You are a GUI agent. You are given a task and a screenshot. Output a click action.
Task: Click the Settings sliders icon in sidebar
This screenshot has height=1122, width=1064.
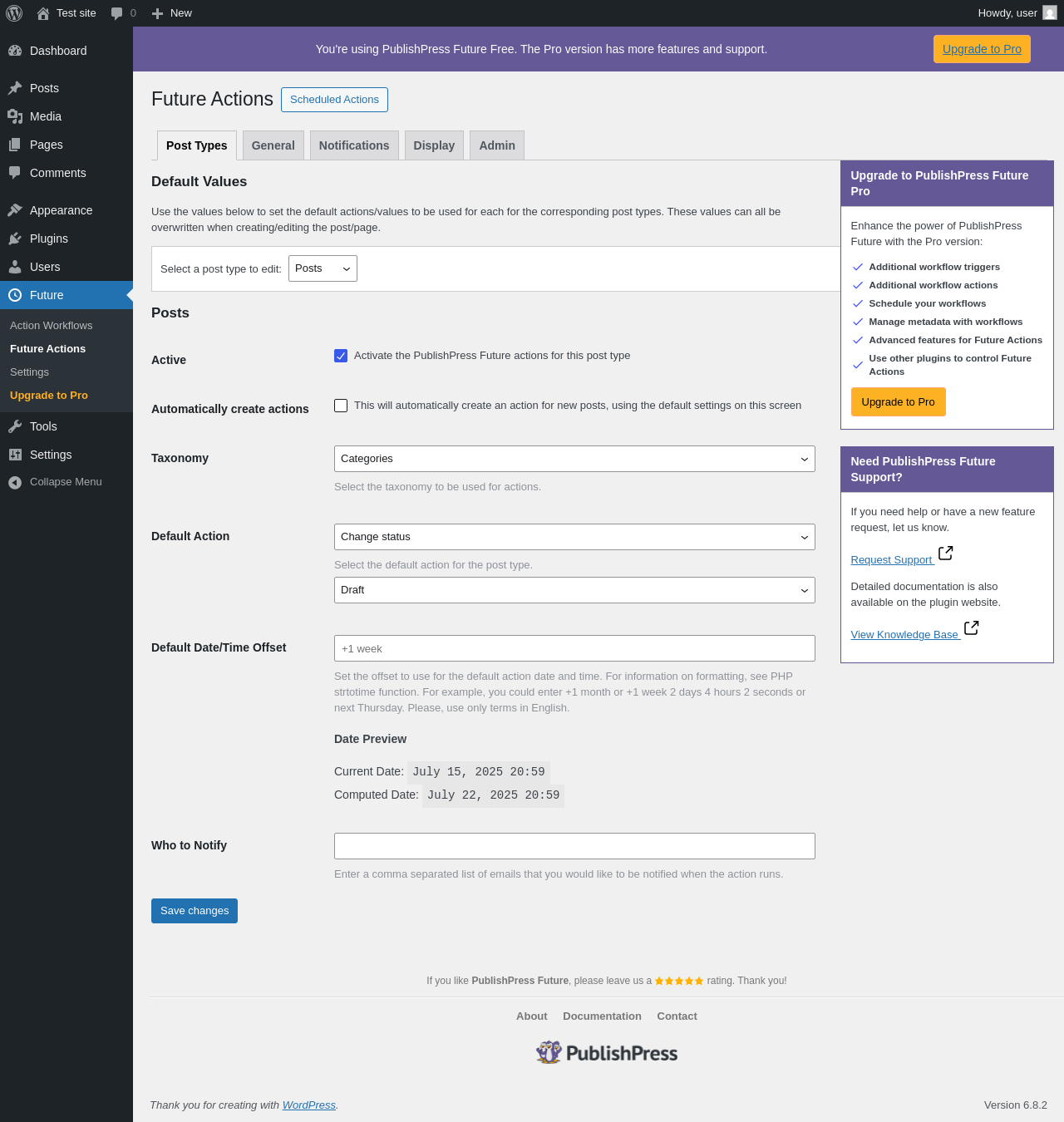tap(15, 455)
